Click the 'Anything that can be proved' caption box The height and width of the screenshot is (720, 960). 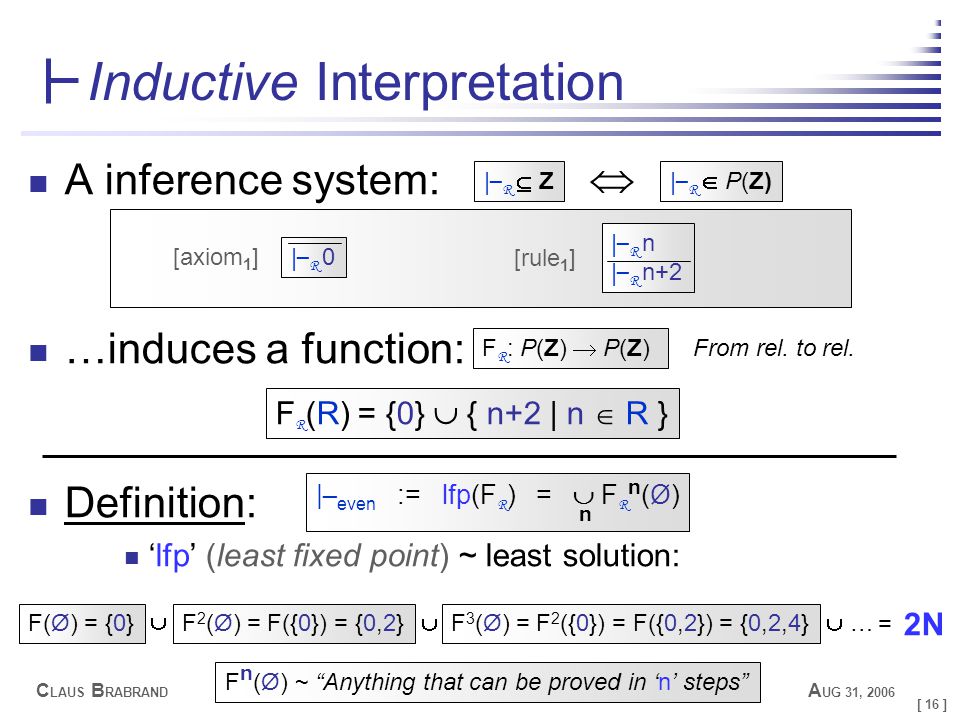tap(488, 682)
